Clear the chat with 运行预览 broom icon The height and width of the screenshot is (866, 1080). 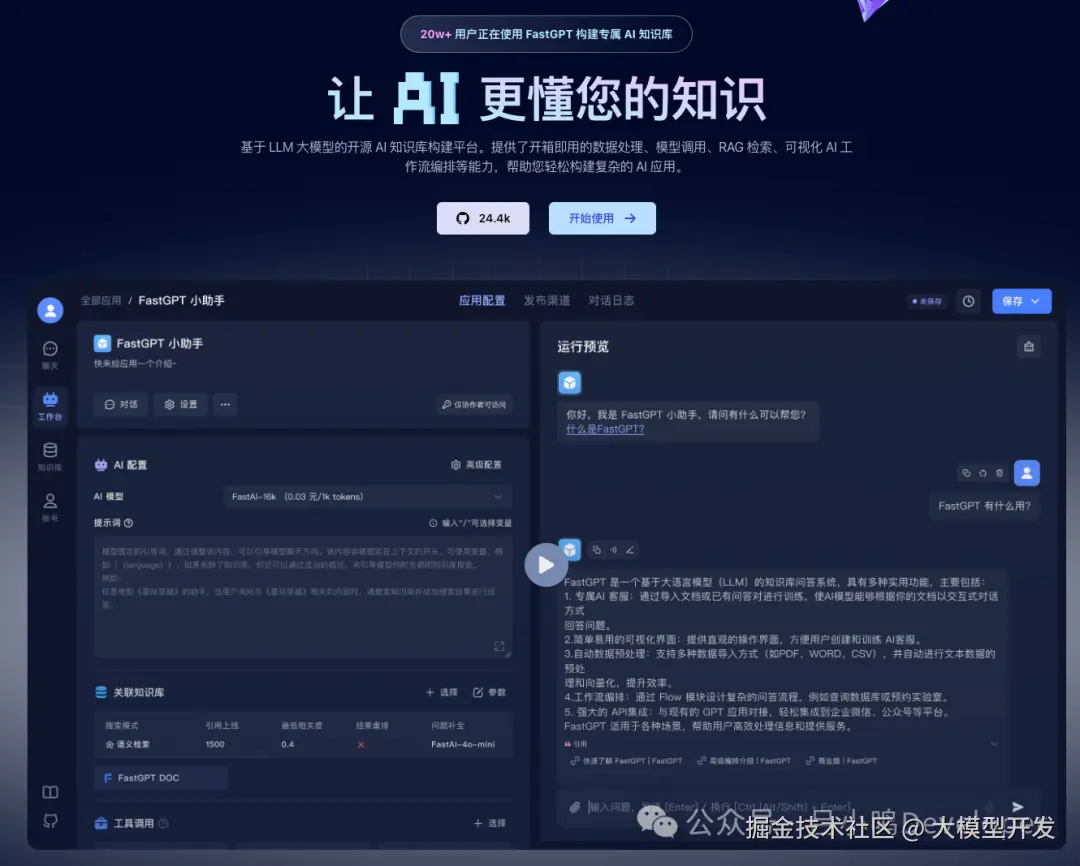pyautogui.click(x=1029, y=347)
